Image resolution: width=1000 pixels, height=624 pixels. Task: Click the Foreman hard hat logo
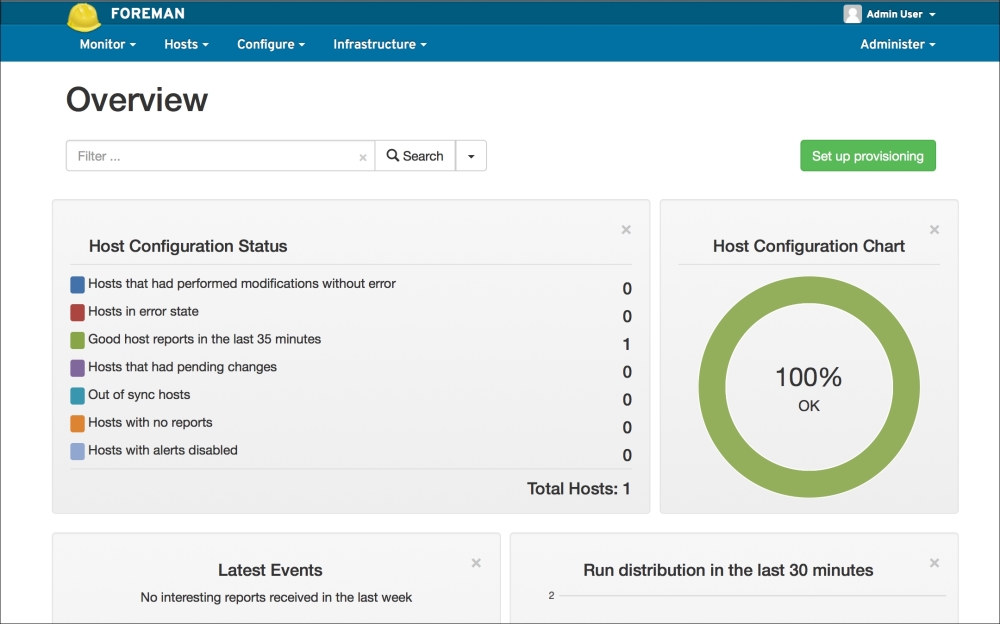click(84, 15)
